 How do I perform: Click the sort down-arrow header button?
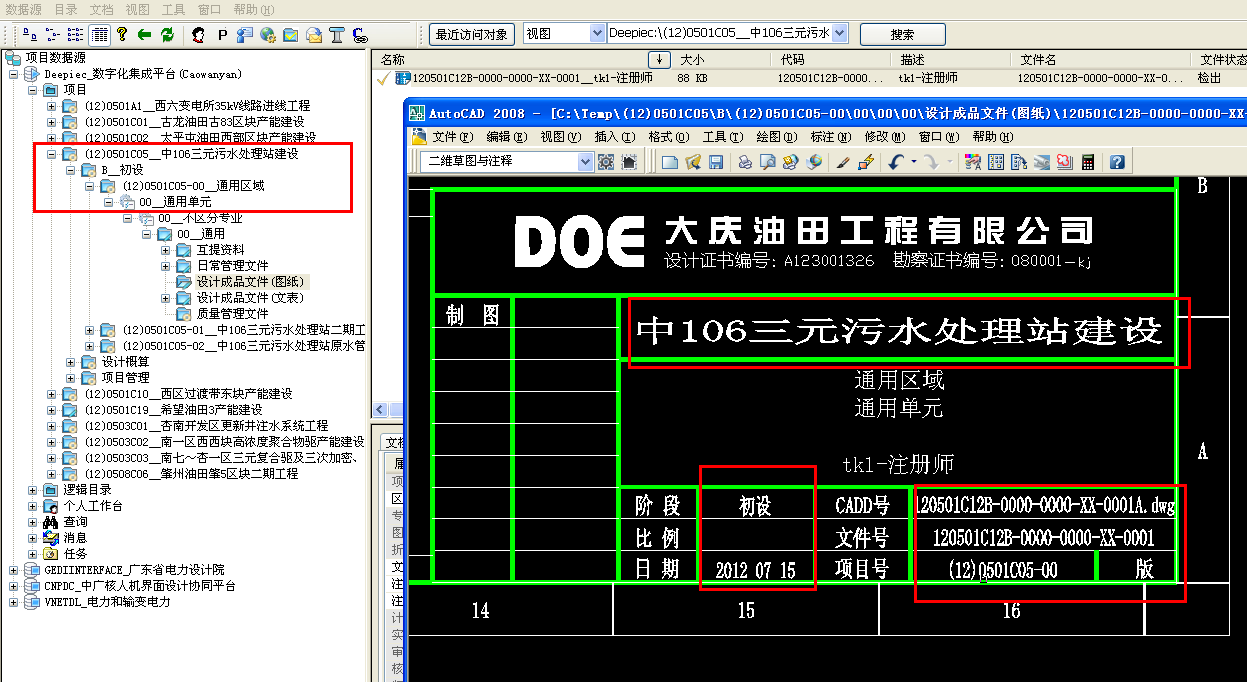point(659,60)
